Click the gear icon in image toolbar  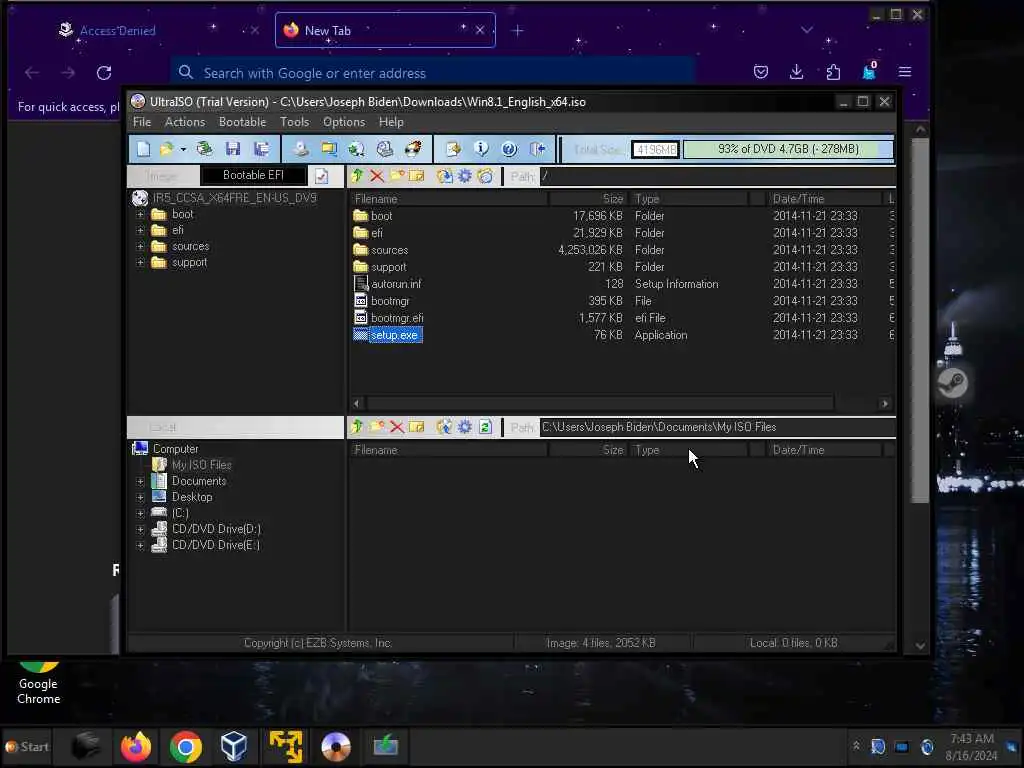click(464, 176)
